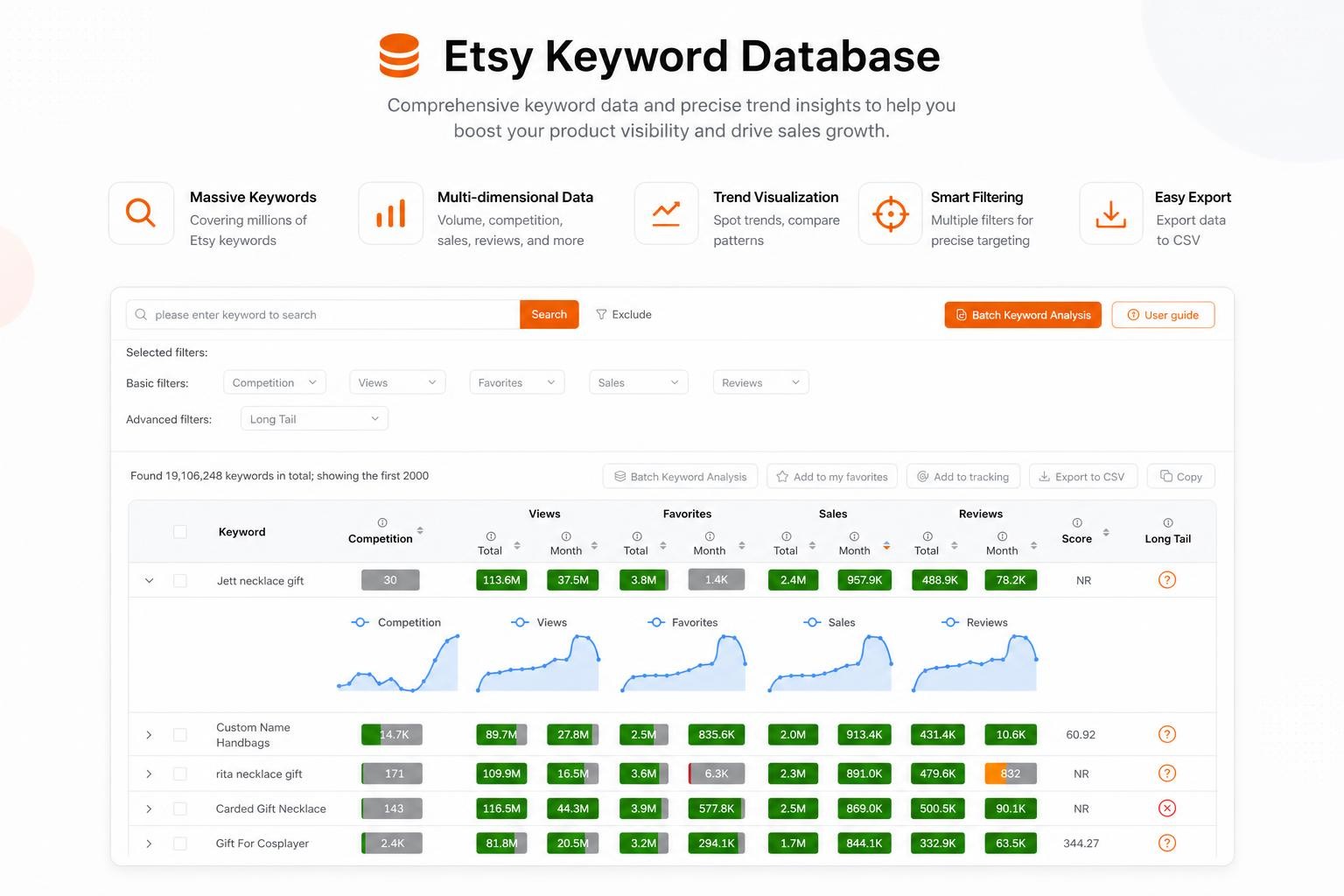
Task: Click the 6.3K favorites month bar for rita necklace gift
Action: (717, 773)
